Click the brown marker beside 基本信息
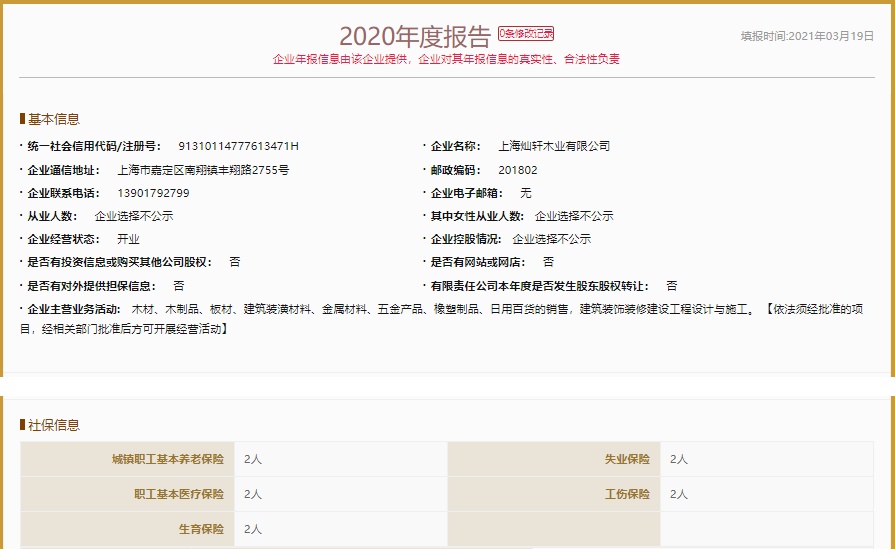 click(x=22, y=119)
